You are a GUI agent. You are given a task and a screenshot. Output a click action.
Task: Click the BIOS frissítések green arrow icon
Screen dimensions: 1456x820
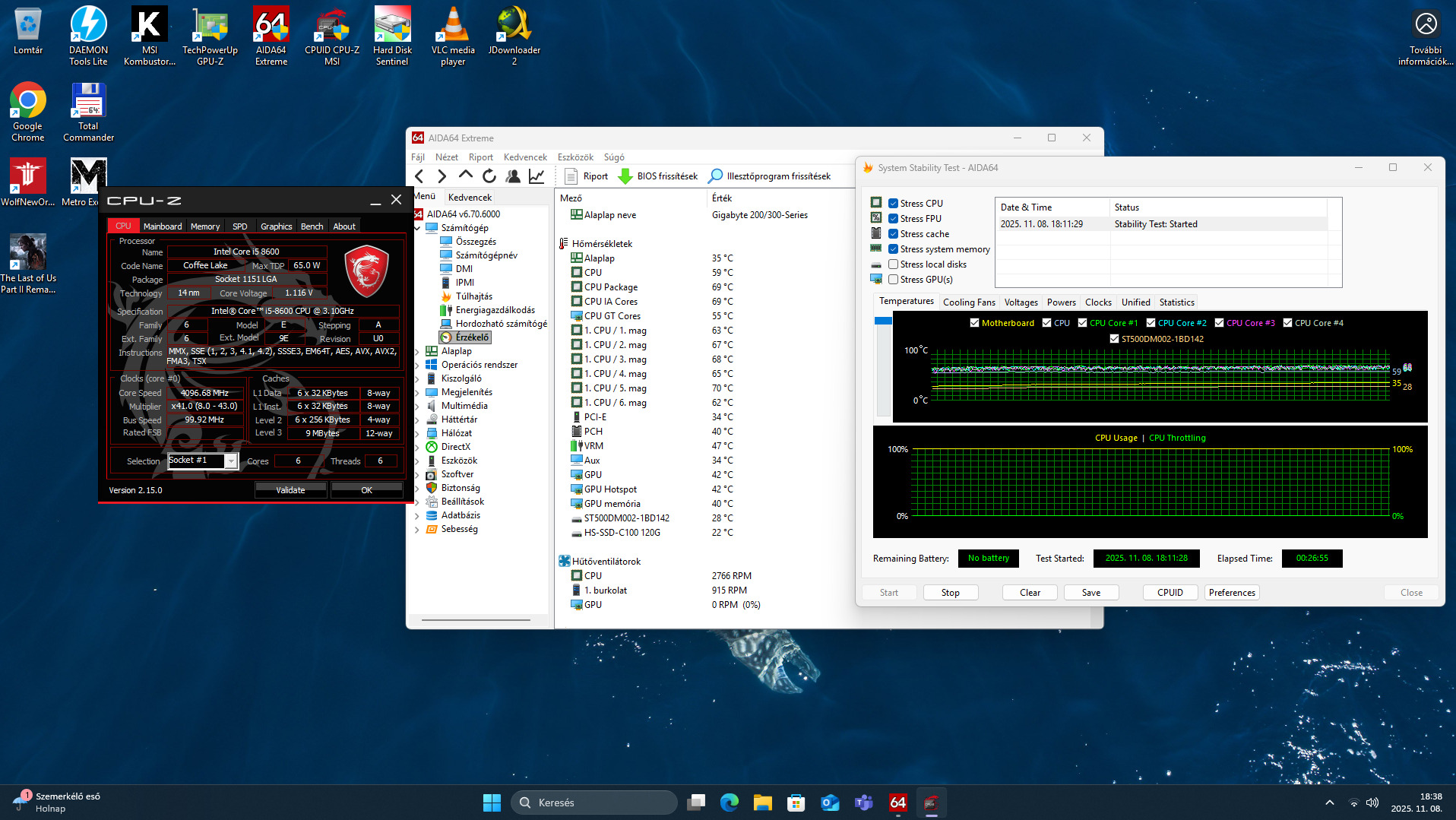pos(625,176)
